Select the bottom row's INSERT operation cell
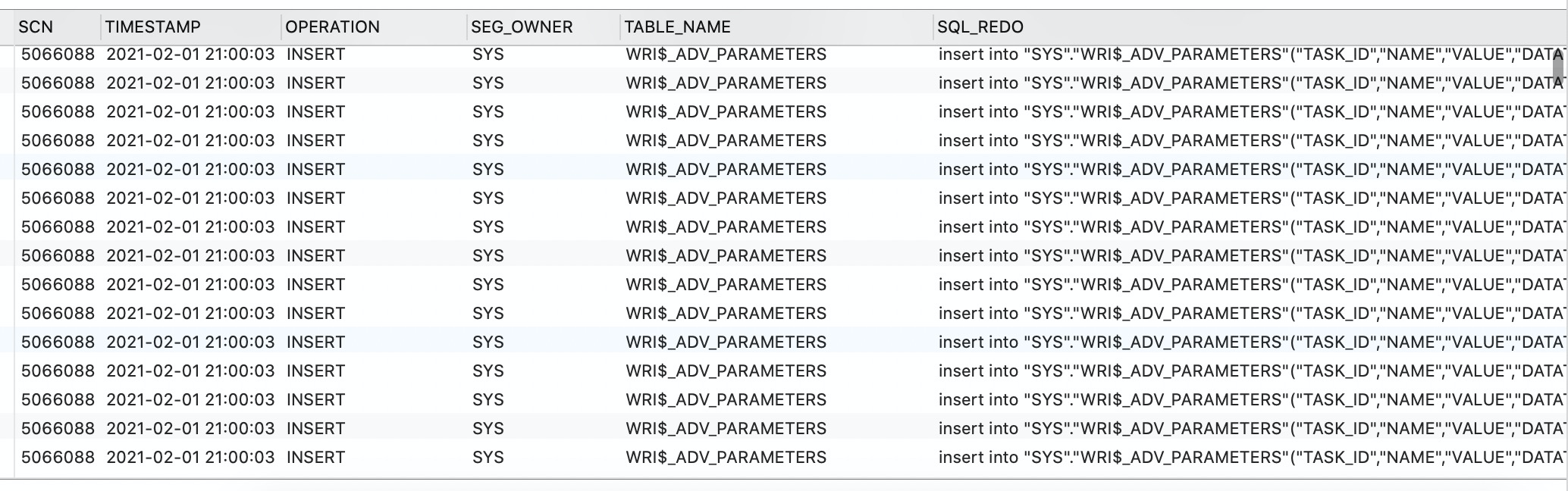1568x491 pixels. pos(315,458)
